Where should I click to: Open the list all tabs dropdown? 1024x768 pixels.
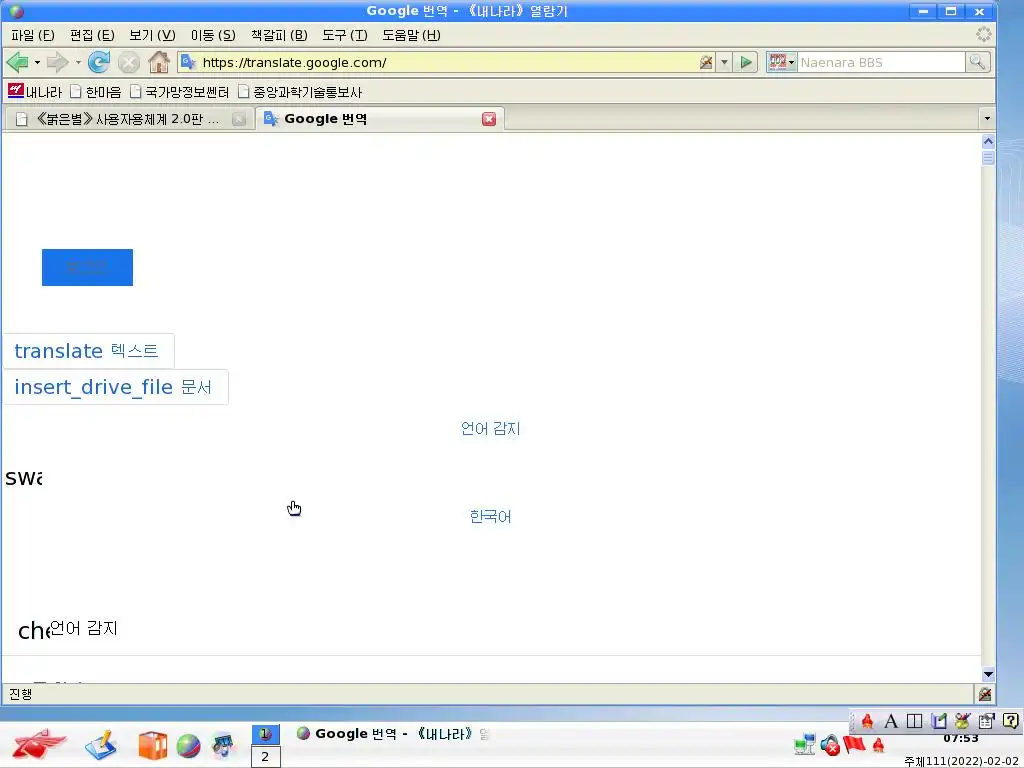[987, 119]
